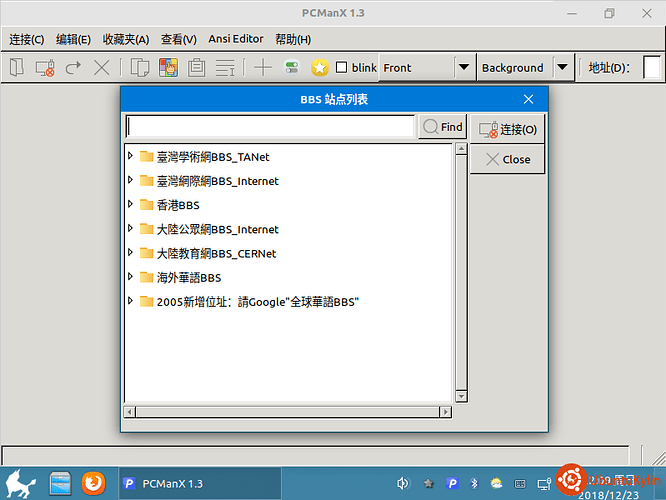This screenshot has height=500, width=666.
Task: Click the 香港BBS folder icon
Action: (x=147, y=205)
